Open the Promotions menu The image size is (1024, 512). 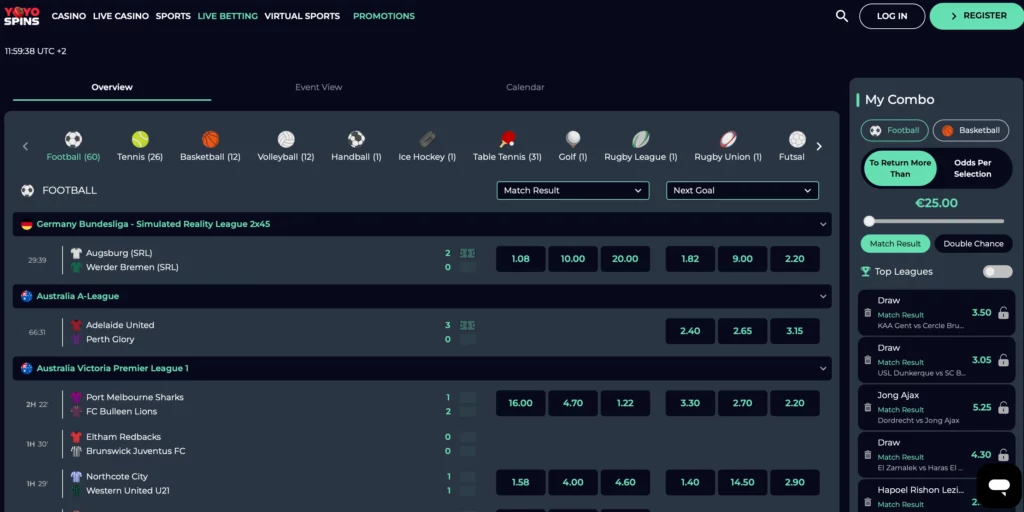[384, 16]
